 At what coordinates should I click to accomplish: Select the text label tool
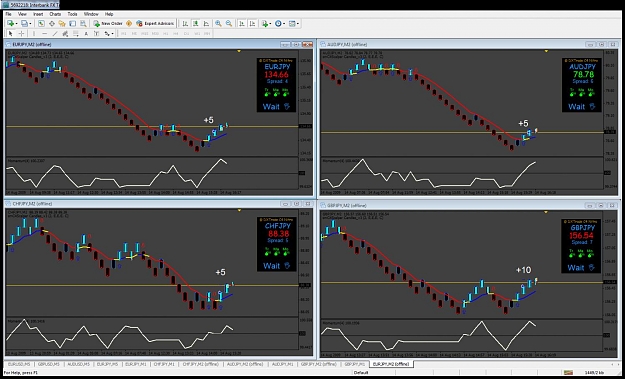click(96, 34)
